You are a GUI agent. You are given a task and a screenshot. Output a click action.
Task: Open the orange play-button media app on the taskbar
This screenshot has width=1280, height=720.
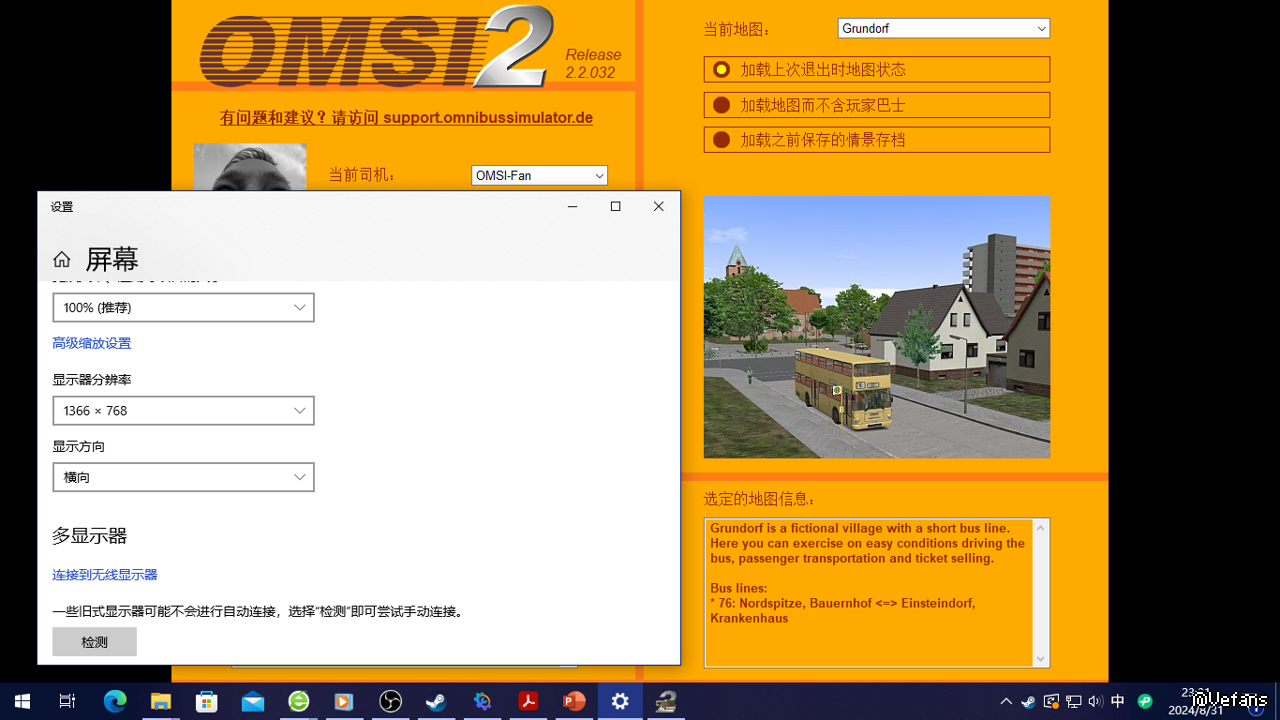coord(344,701)
